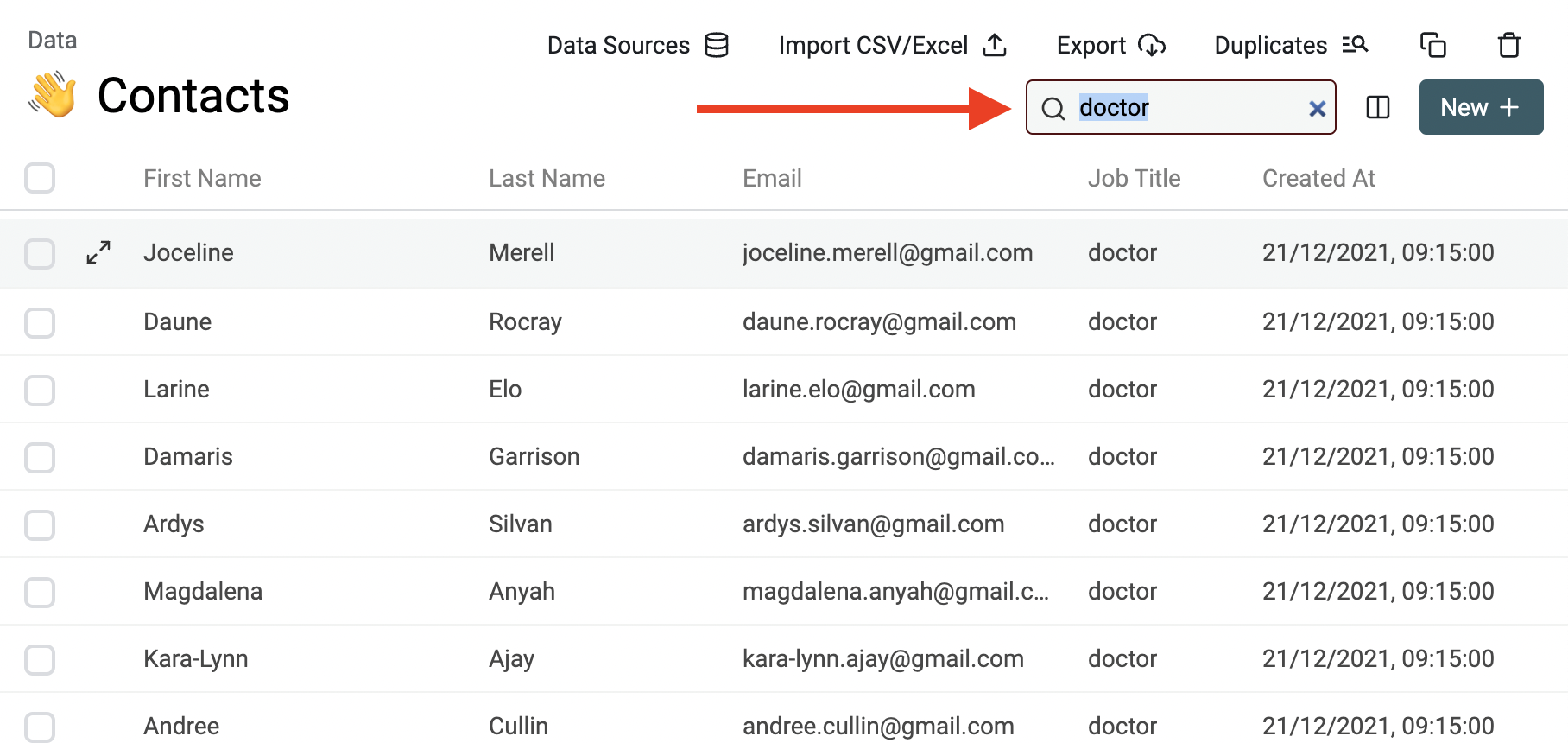Click the doctor job title in Ardys's row

pos(1122,524)
